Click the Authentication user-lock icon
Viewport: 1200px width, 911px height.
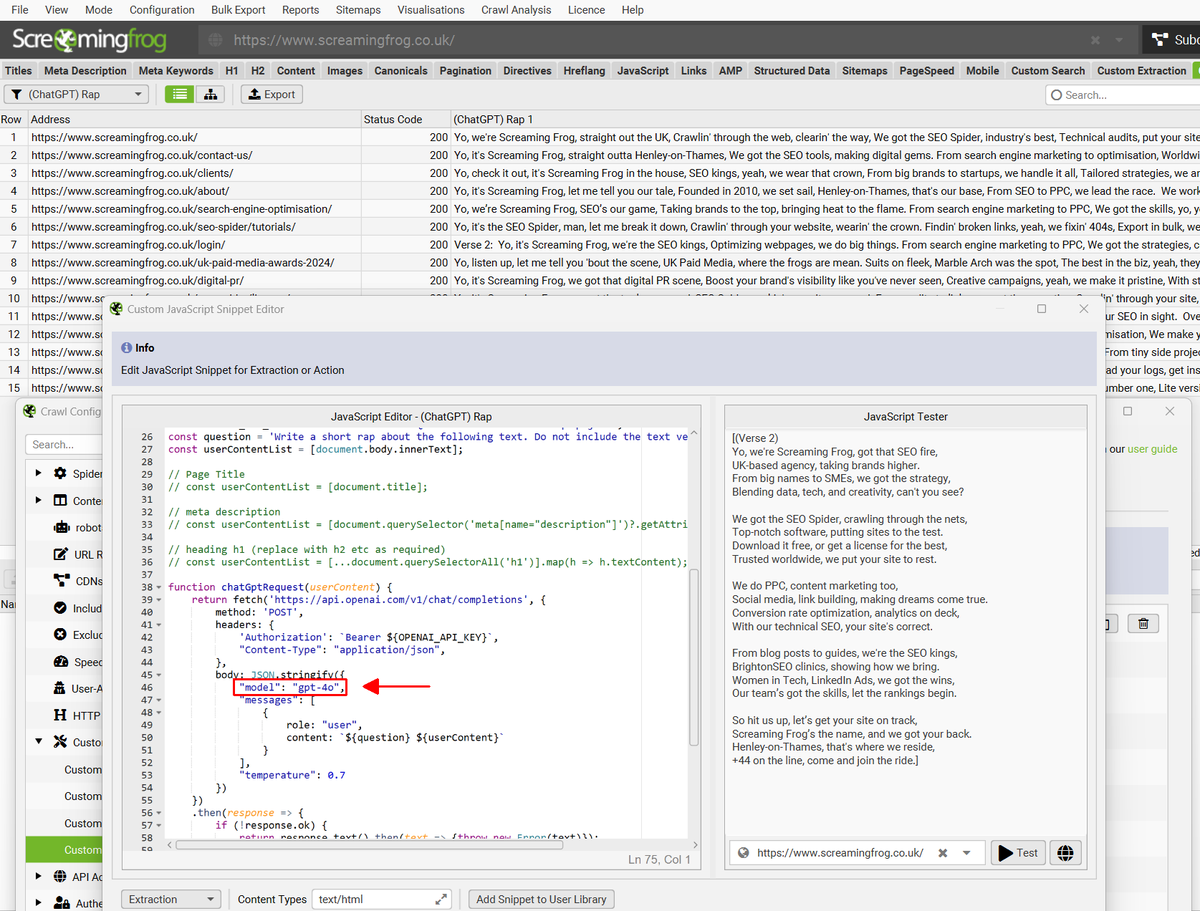(61, 903)
